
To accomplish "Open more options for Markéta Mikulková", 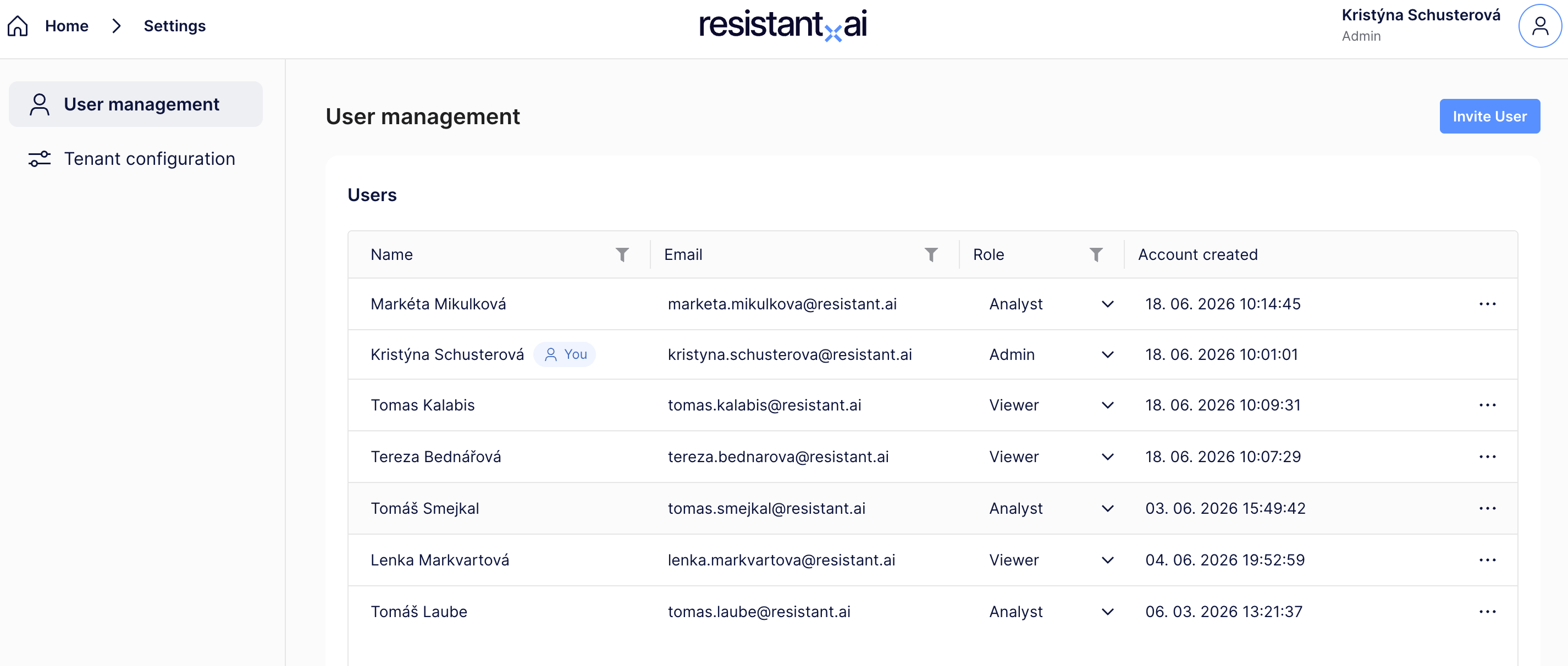I will pos(1487,304).
